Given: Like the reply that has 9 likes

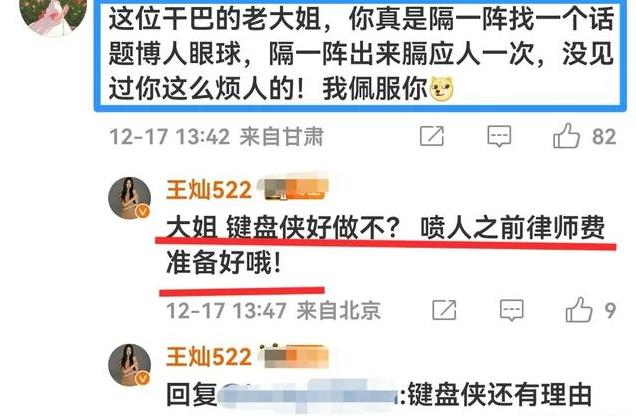Looking at the screenshot, I should 579,310.
